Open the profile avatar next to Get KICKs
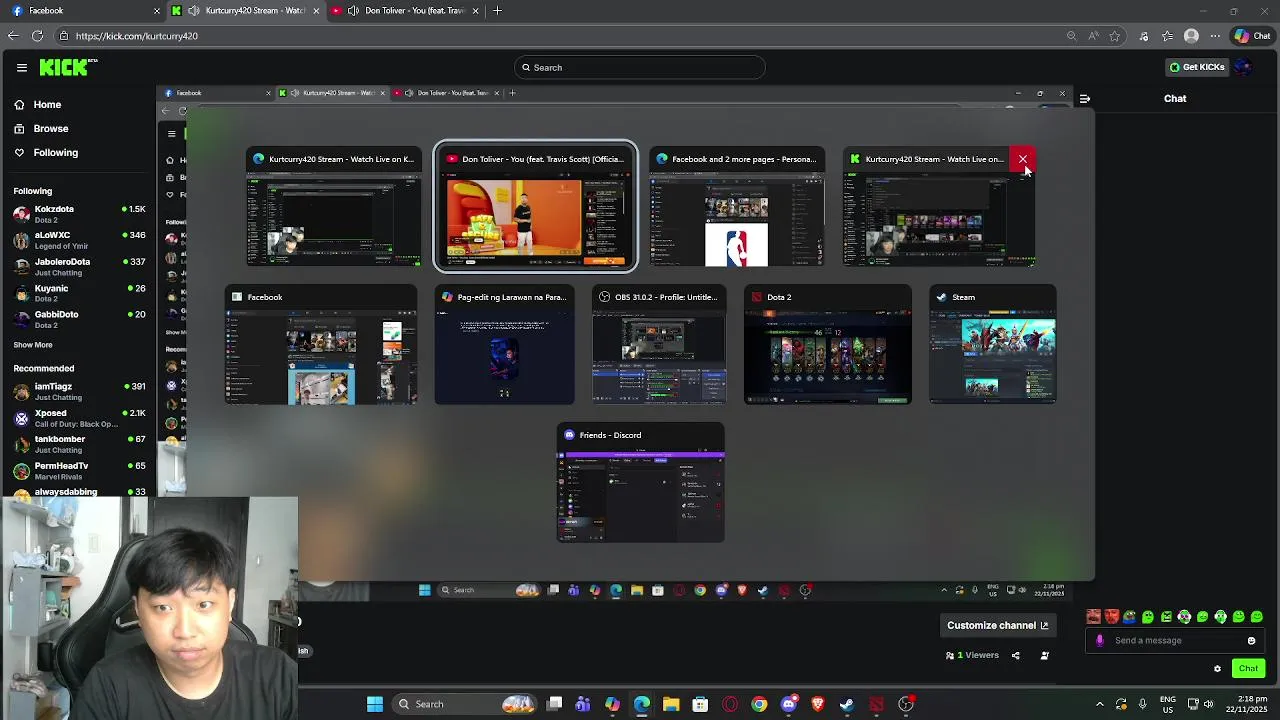The width and height of the screenshot is (1280, 720). click(1243, 67)
